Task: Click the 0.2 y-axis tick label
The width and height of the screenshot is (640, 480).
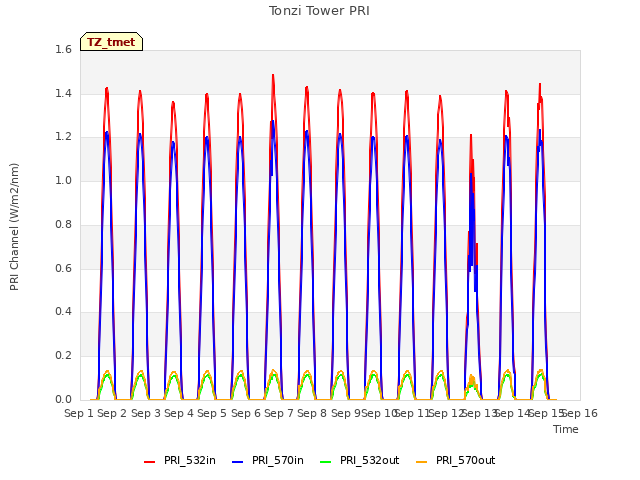Action: click(x=63, y=356)
